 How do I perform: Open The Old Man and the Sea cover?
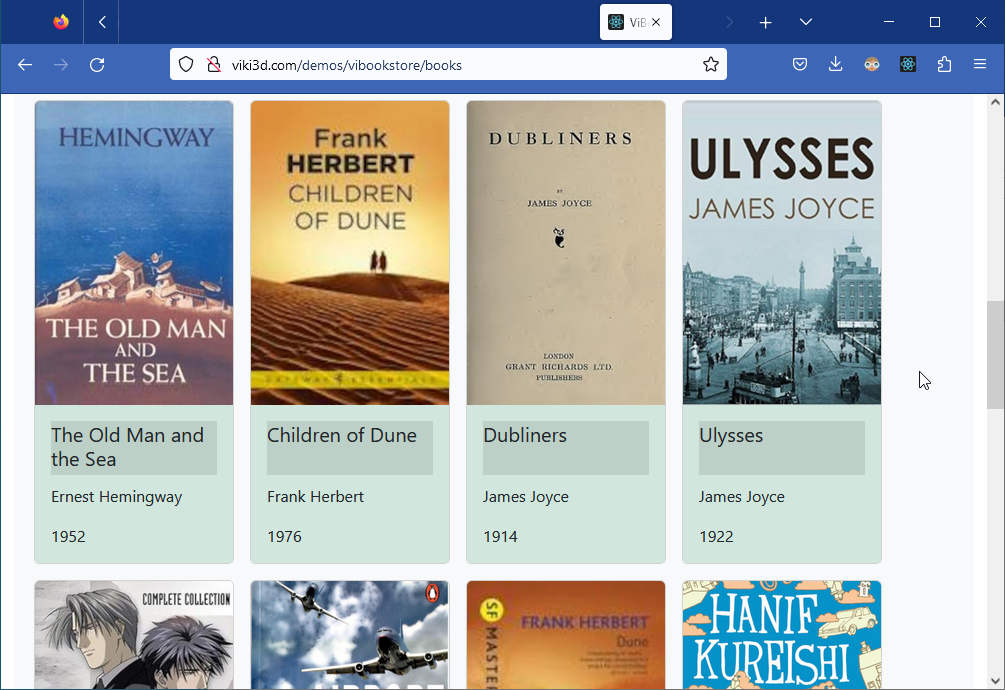pos(134,252)
